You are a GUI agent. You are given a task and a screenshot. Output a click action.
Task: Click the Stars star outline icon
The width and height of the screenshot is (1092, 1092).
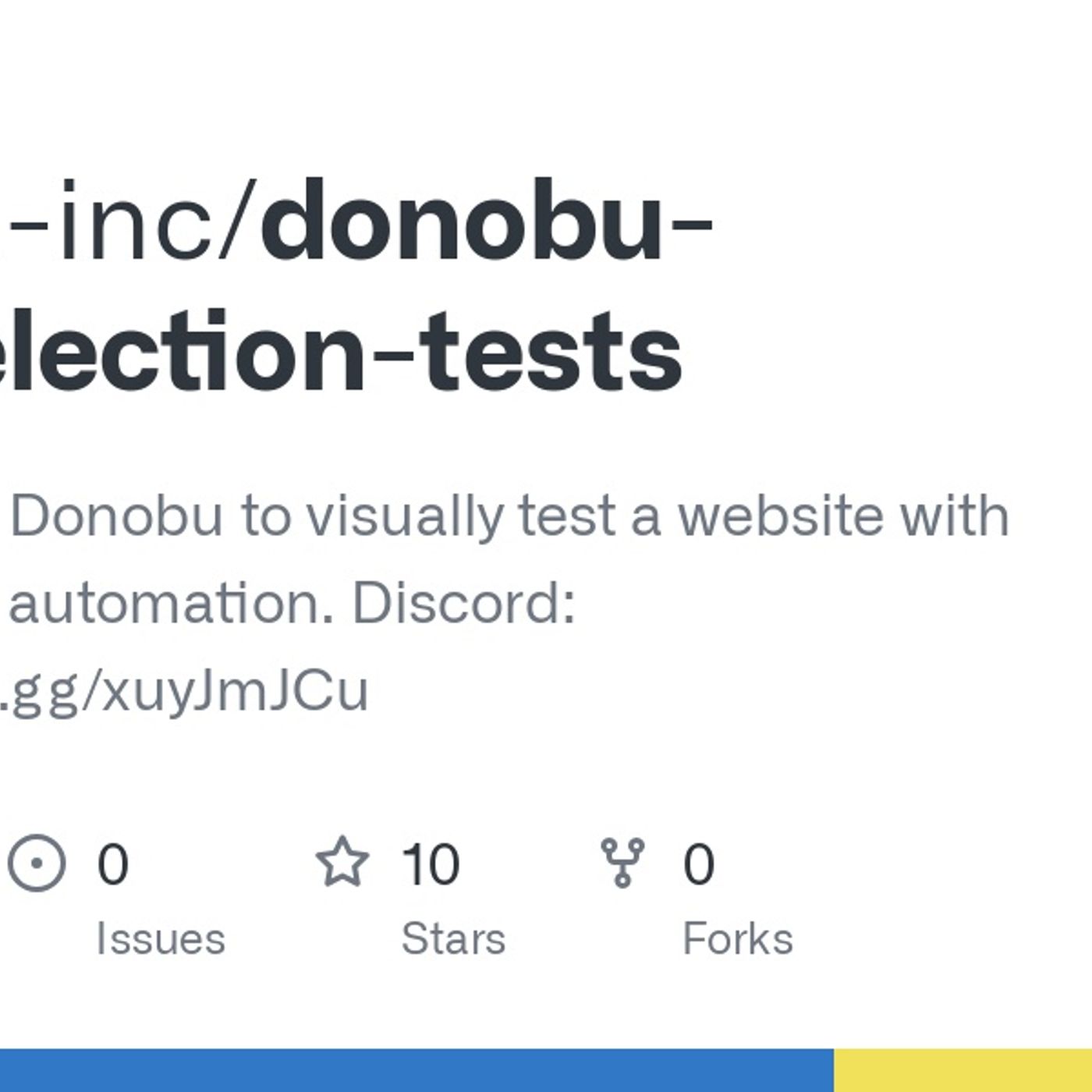342,861
